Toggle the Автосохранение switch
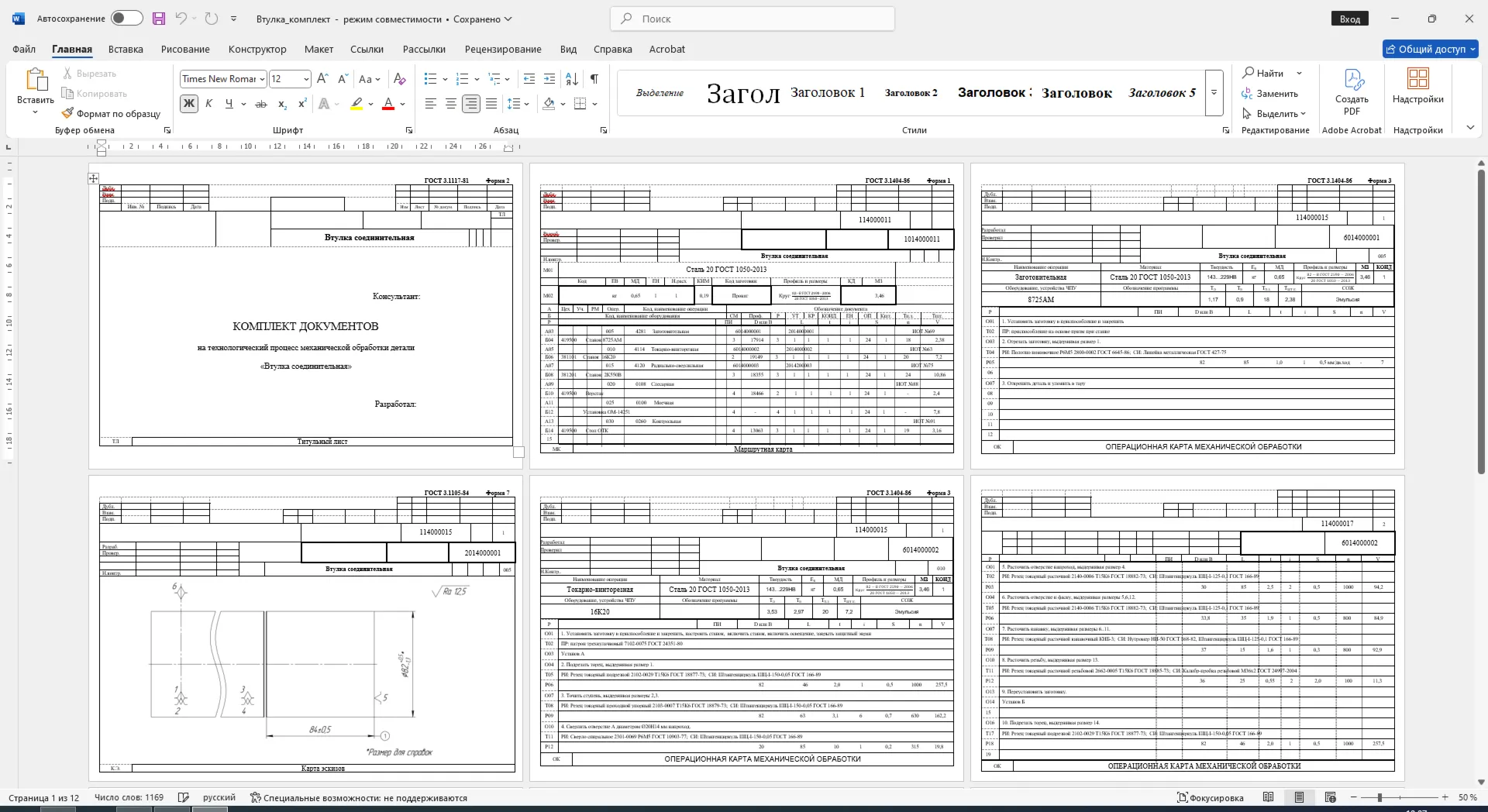The image size is (1488, 812). click(127, 19)
